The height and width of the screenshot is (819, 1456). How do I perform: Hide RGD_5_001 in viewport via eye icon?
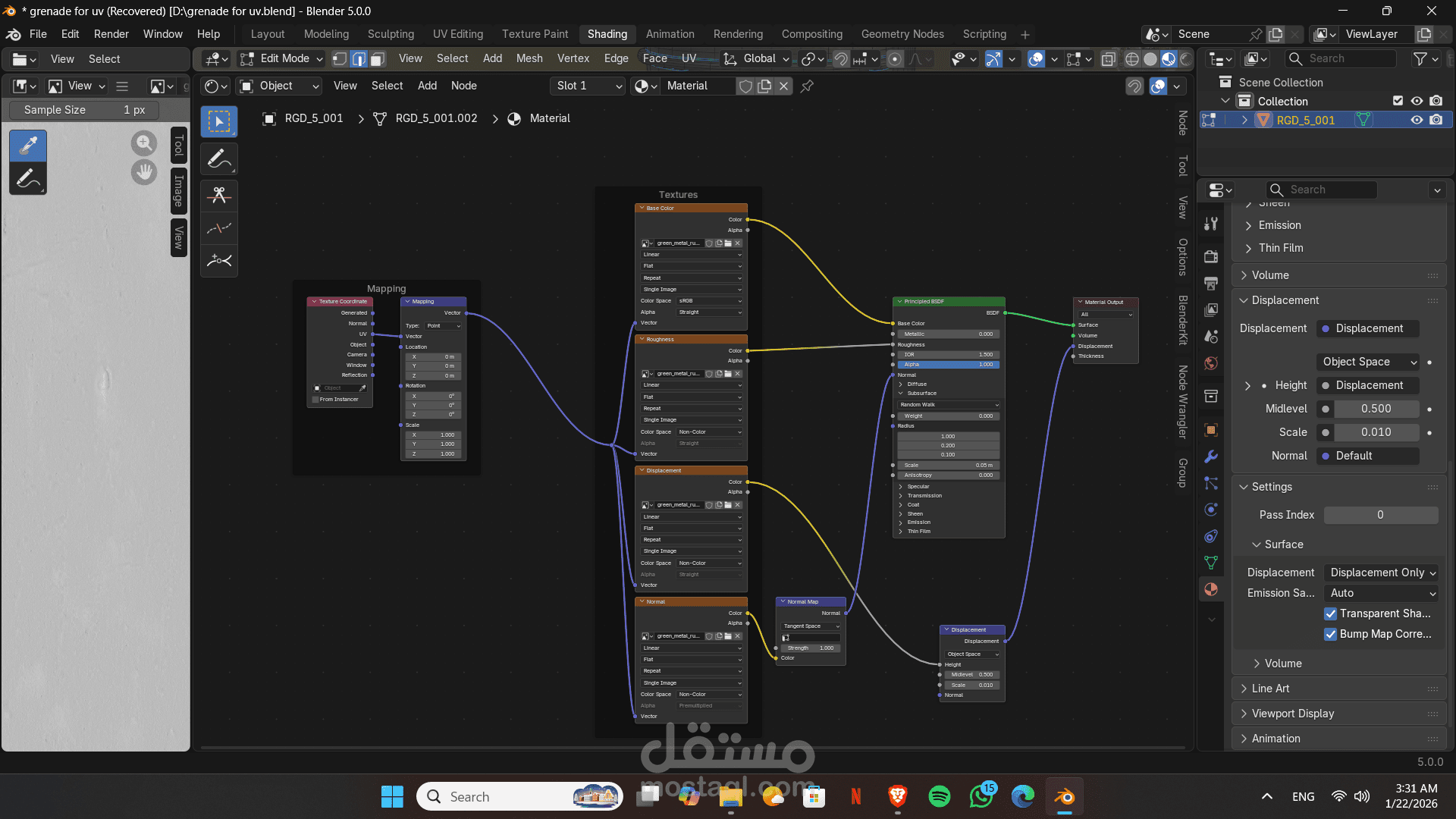pyautogui.click(x=1416, y=120)
